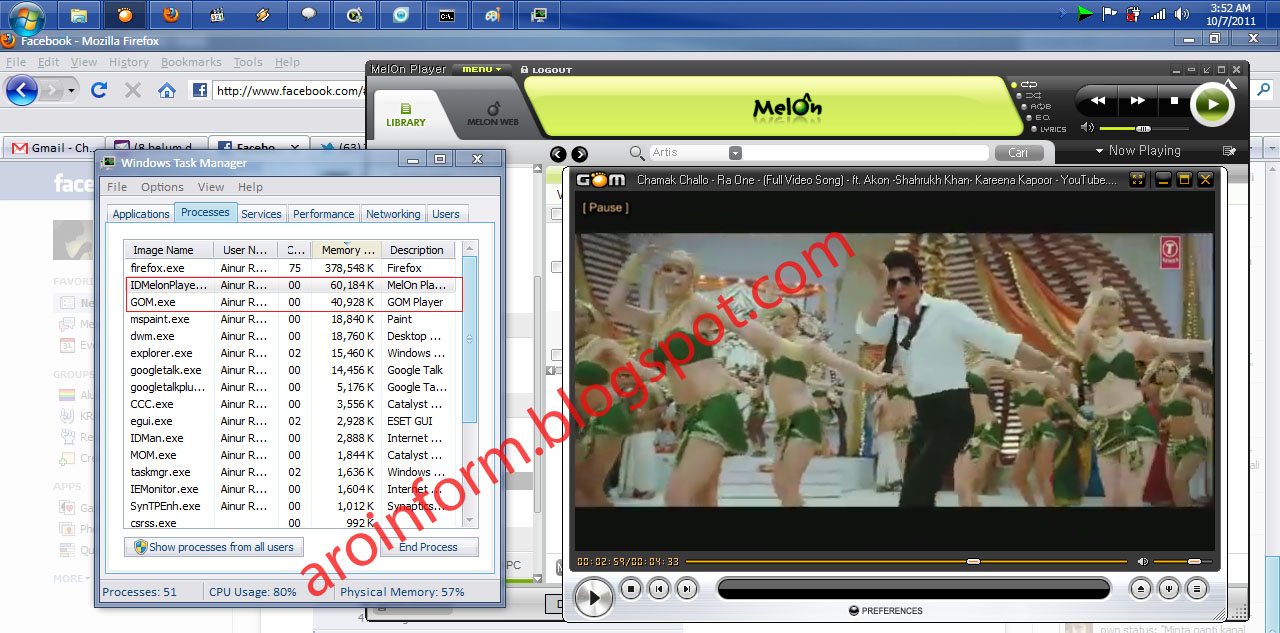Image resolution: width=1280 pixels, height=633 pixels.
Task: Switch to the MelOn LIBRARY tab
Action: (406, 114)
